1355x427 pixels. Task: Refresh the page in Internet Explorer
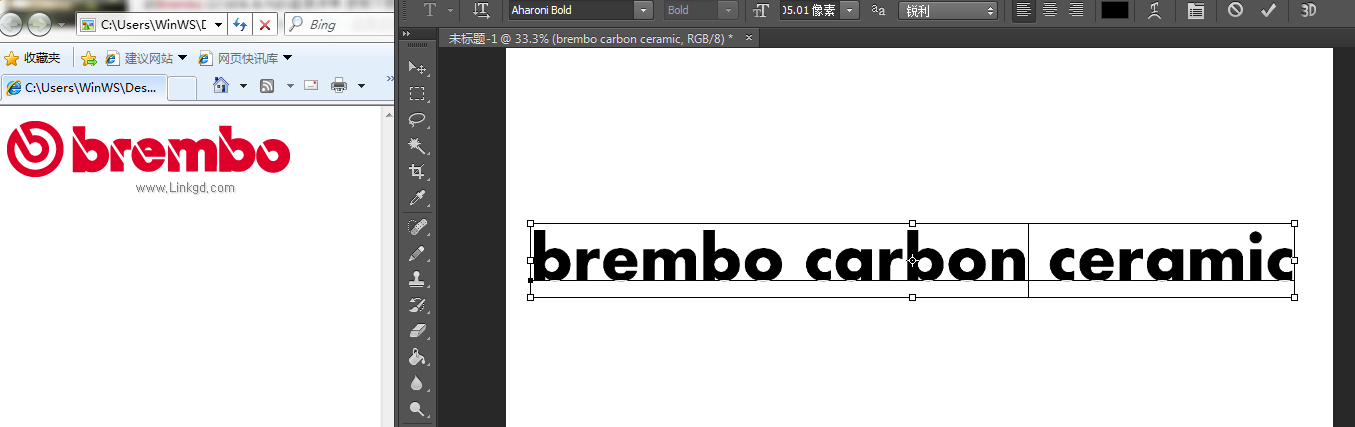pos(240,24)
